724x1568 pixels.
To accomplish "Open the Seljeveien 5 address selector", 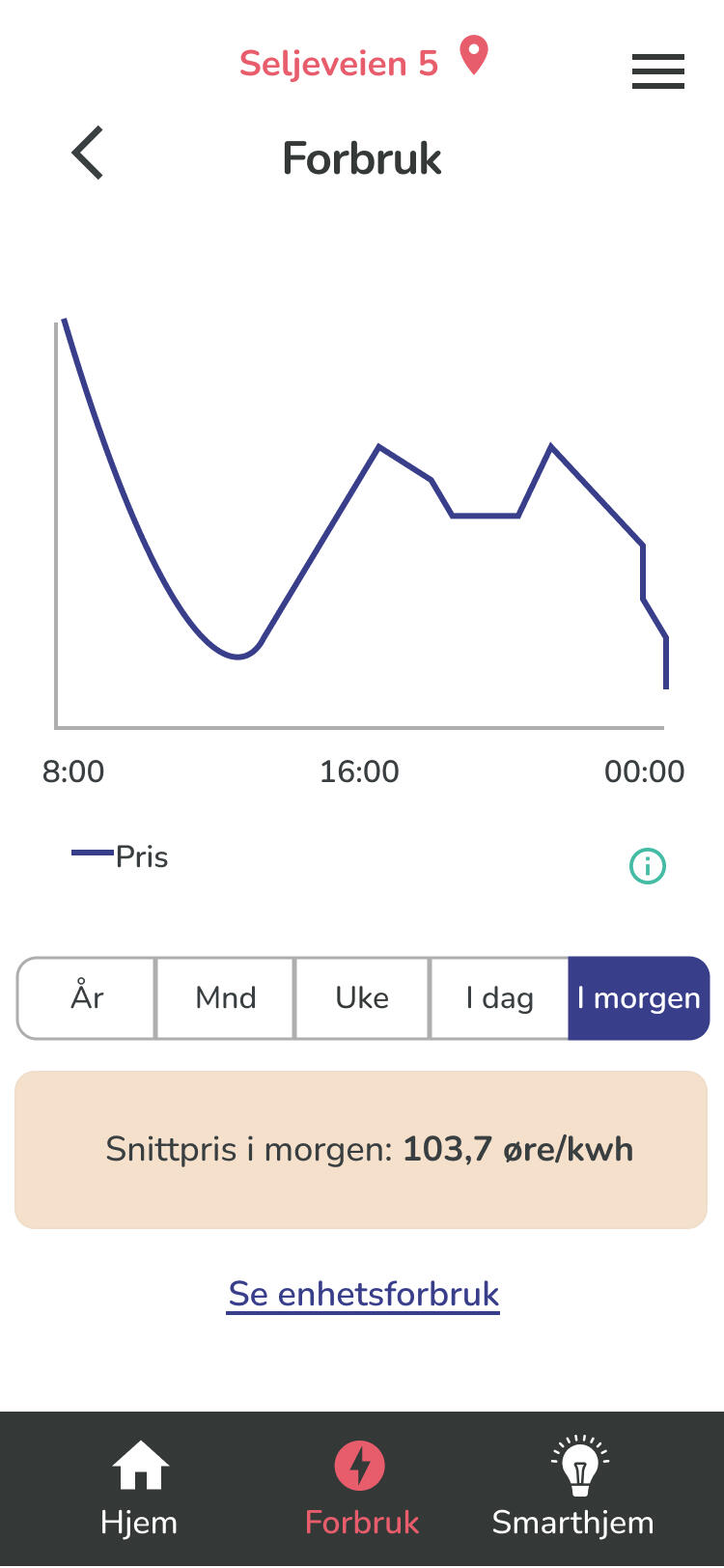I will tap(339, 64).
